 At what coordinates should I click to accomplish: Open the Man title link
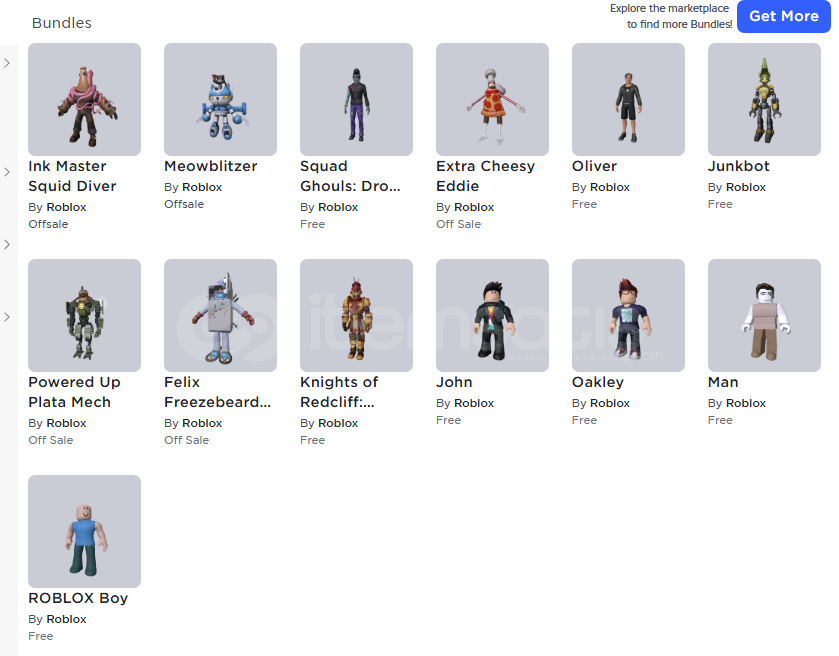click(723, 383)
